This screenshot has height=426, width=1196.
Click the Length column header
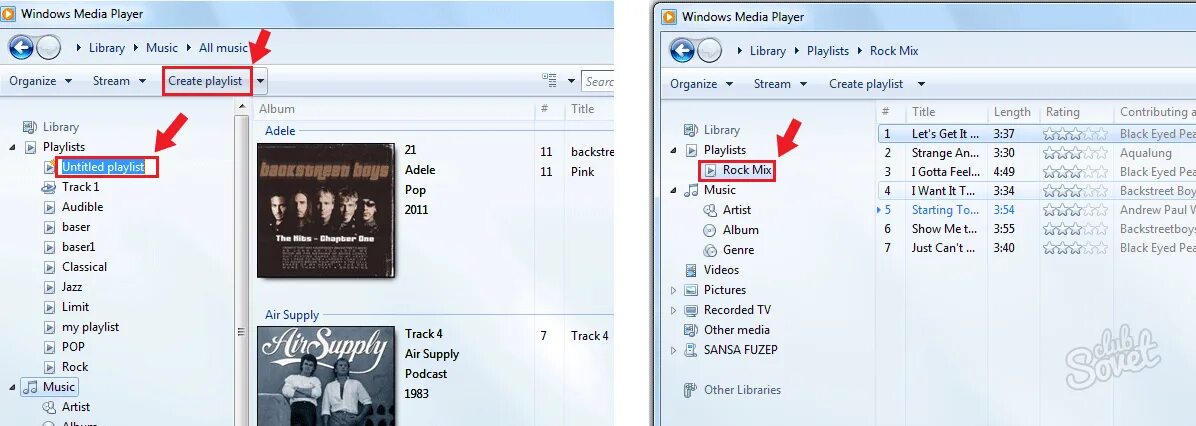[x=1012, y=111]
